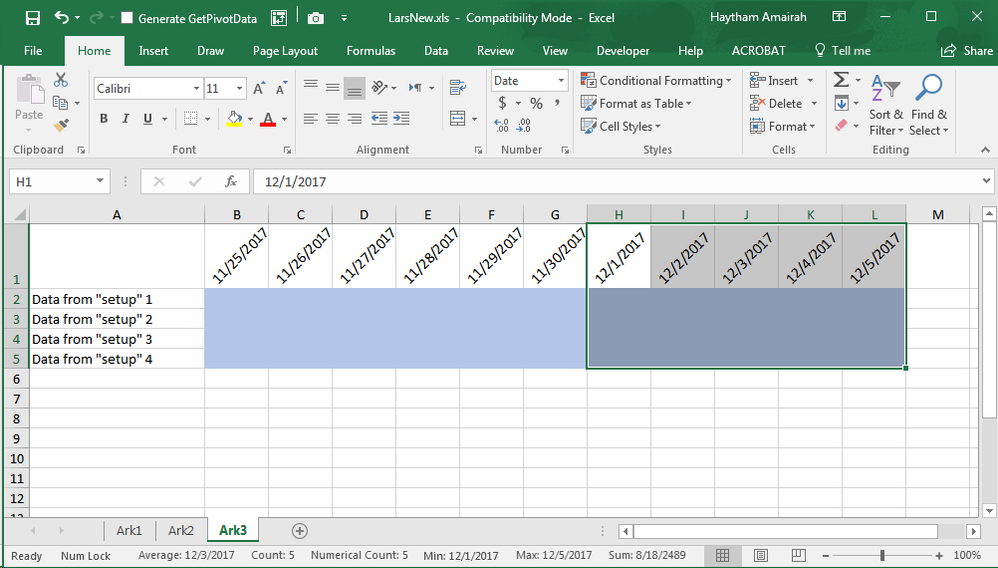Click the Merge & Center icon
Screen dimensions: 998x568
click(x=457, y=118)
